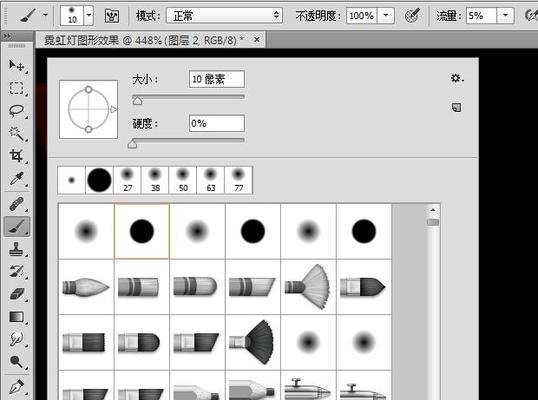
Task: Select the Gradient tool
Action: [x=16, y=317]
